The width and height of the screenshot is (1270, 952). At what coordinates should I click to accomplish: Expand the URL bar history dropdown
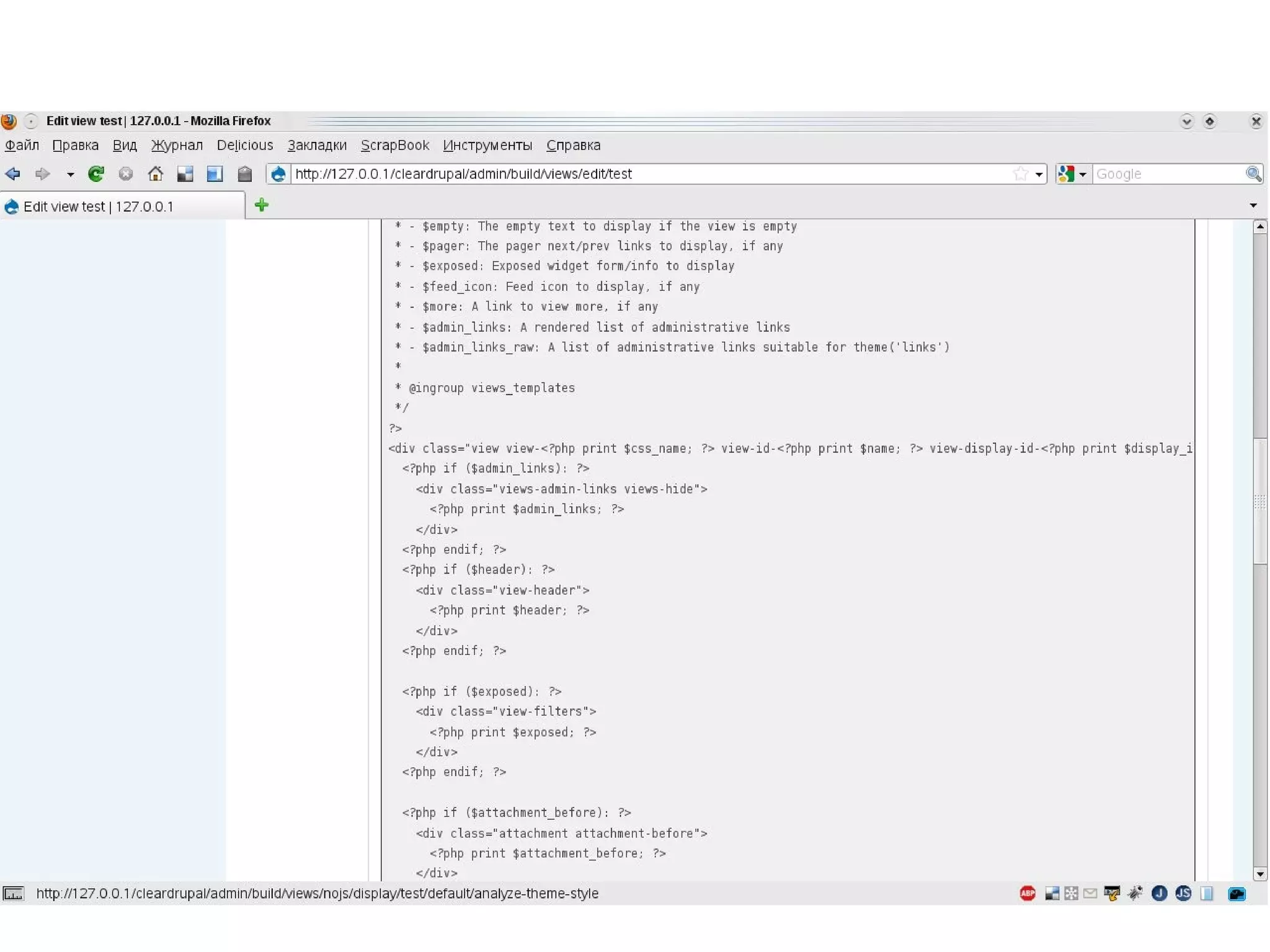click(1039, 175)
